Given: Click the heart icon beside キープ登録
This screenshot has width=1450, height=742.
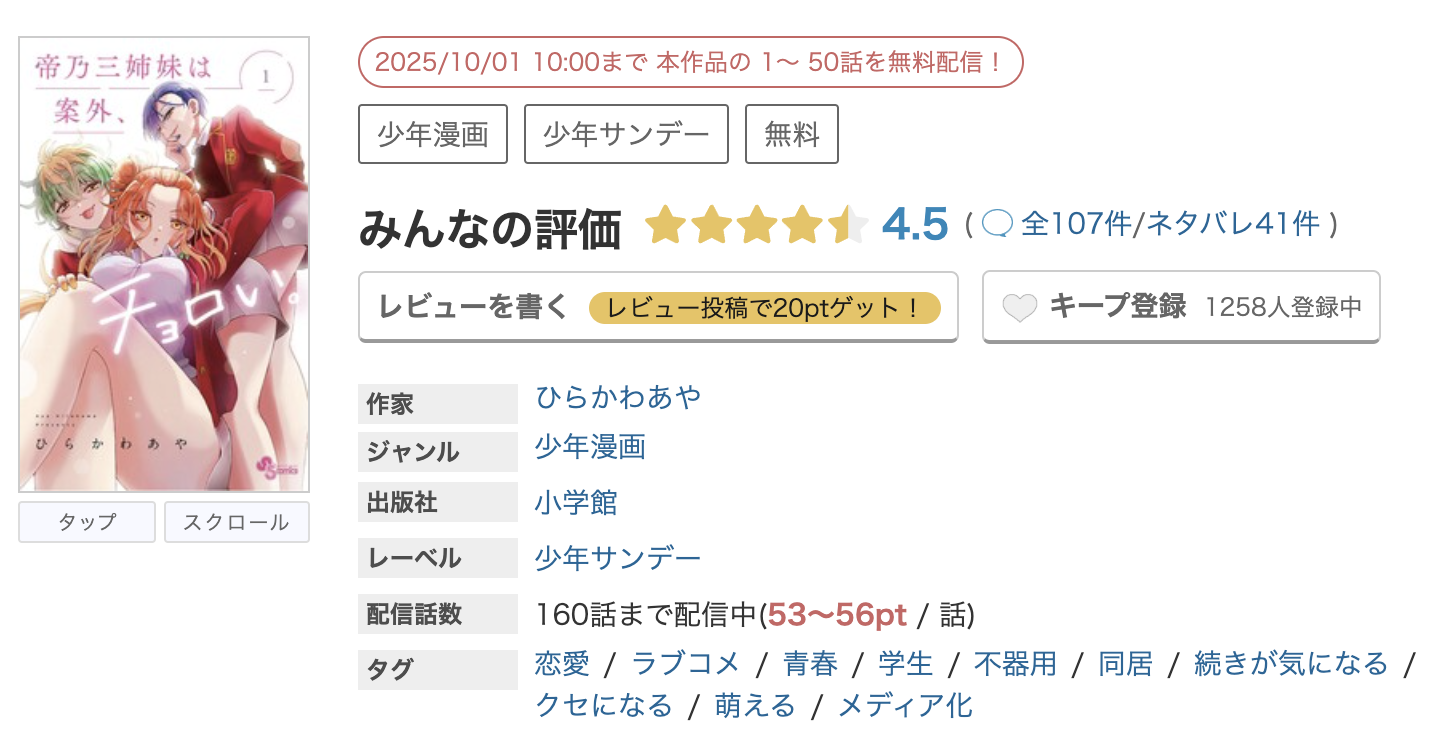Looking at the screenshot, I should pyautogui.click(x=1019, y=307).
